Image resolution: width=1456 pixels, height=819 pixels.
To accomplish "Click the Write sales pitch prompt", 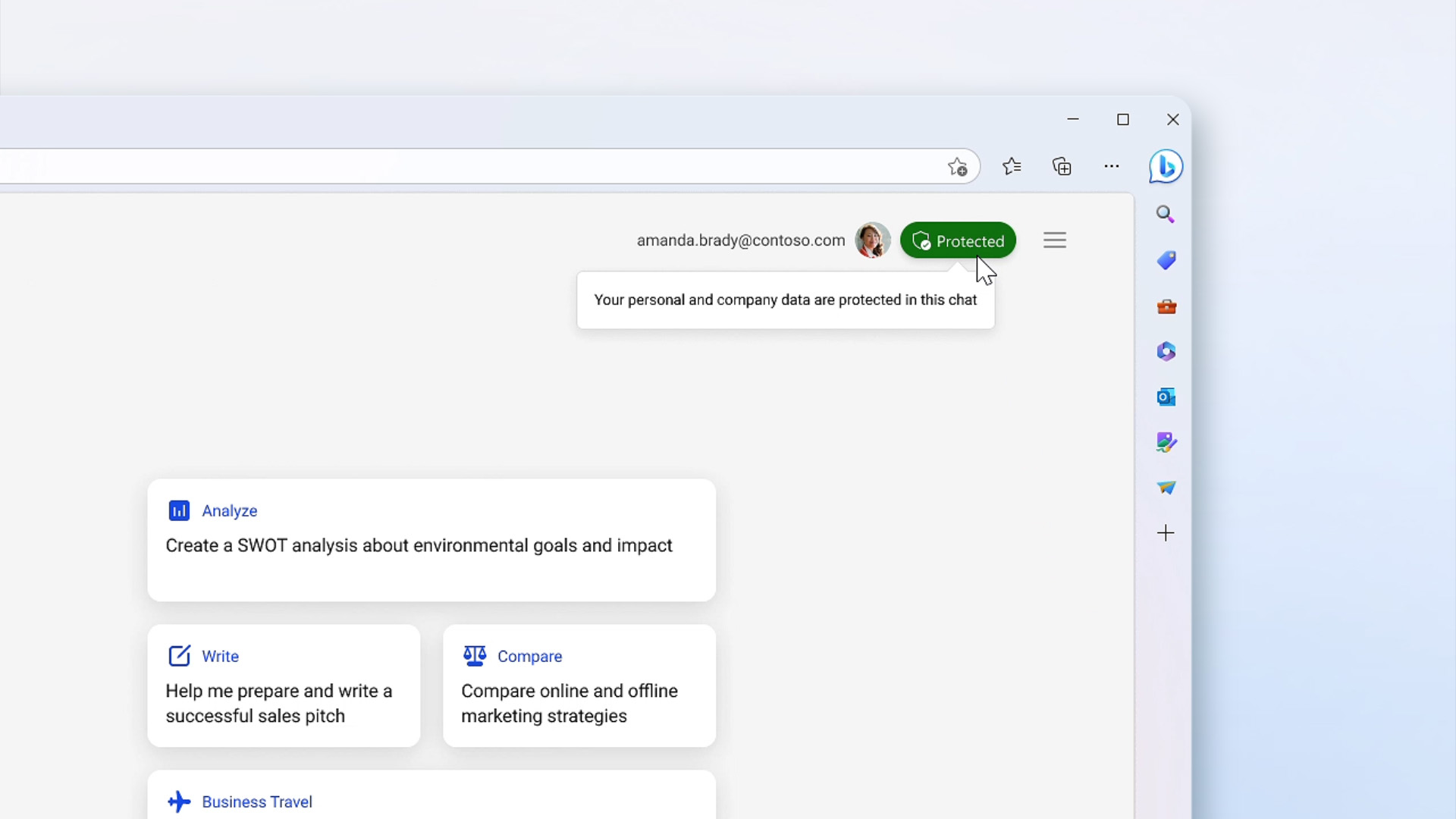I will coord(283,686).
